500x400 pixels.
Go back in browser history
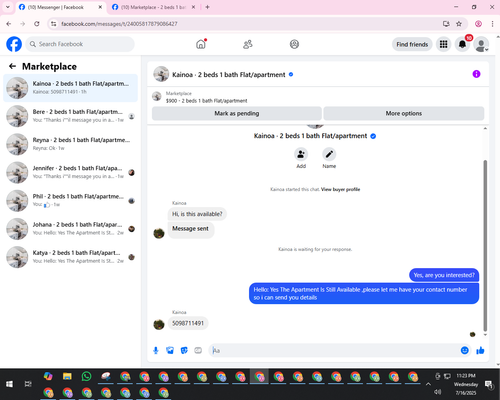click(x=9, y=24)
